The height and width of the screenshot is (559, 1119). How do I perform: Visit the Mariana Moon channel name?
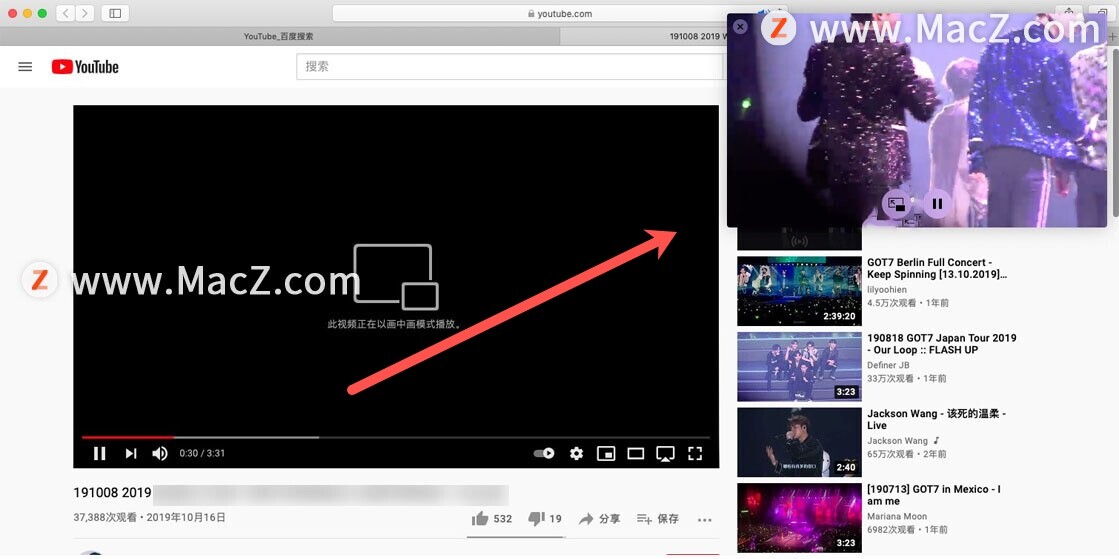897,517
